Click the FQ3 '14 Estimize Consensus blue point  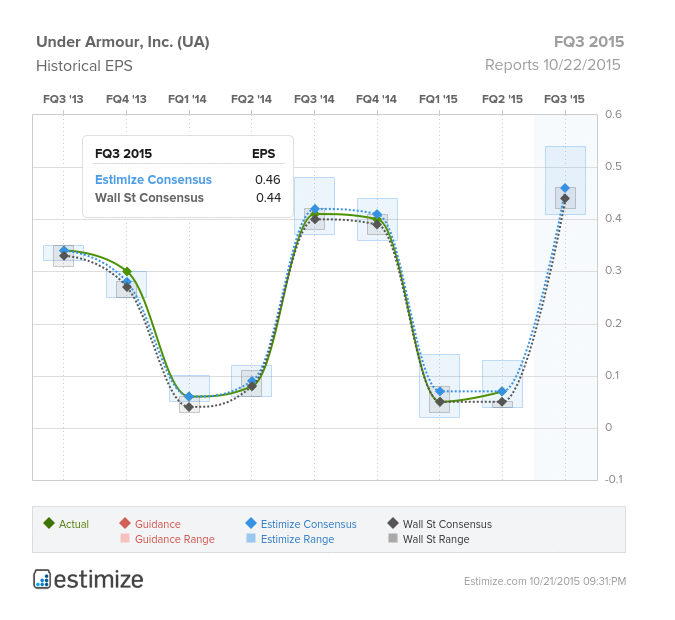315,209
